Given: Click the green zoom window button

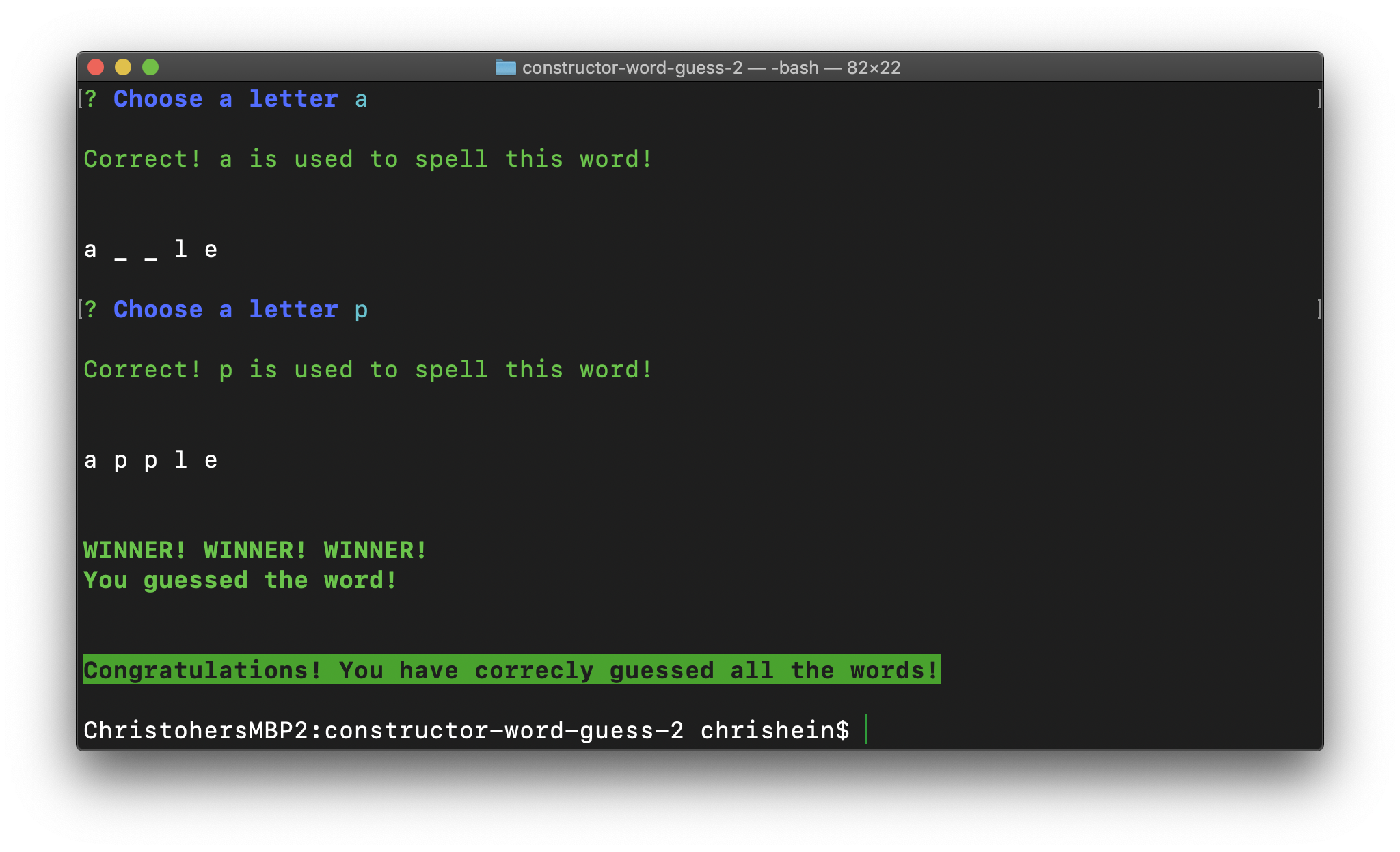Looking at the screenshot, I should tap(150, 67).
